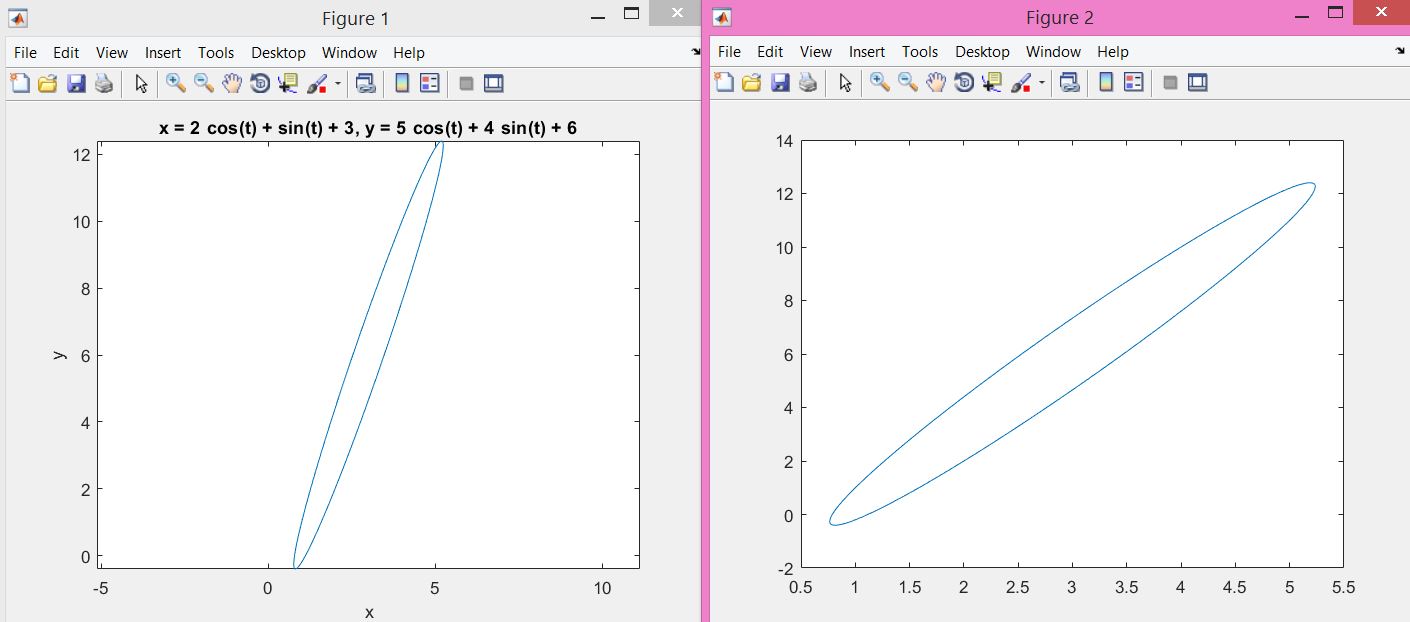Click Save Figure icon in Figure 1 toolbar
This screenshot has width=1410, height=622.
click(76, 84)
